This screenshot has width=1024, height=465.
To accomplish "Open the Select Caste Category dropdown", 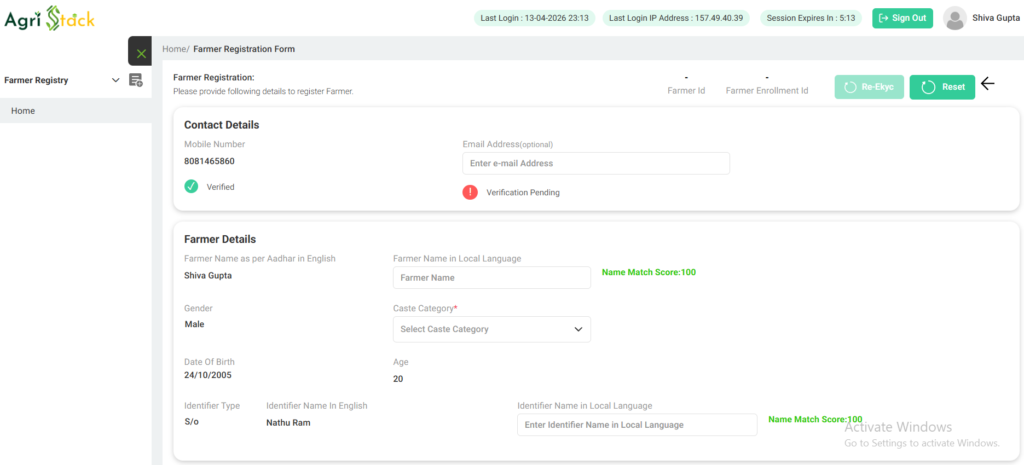I will [x=491, y=329].
